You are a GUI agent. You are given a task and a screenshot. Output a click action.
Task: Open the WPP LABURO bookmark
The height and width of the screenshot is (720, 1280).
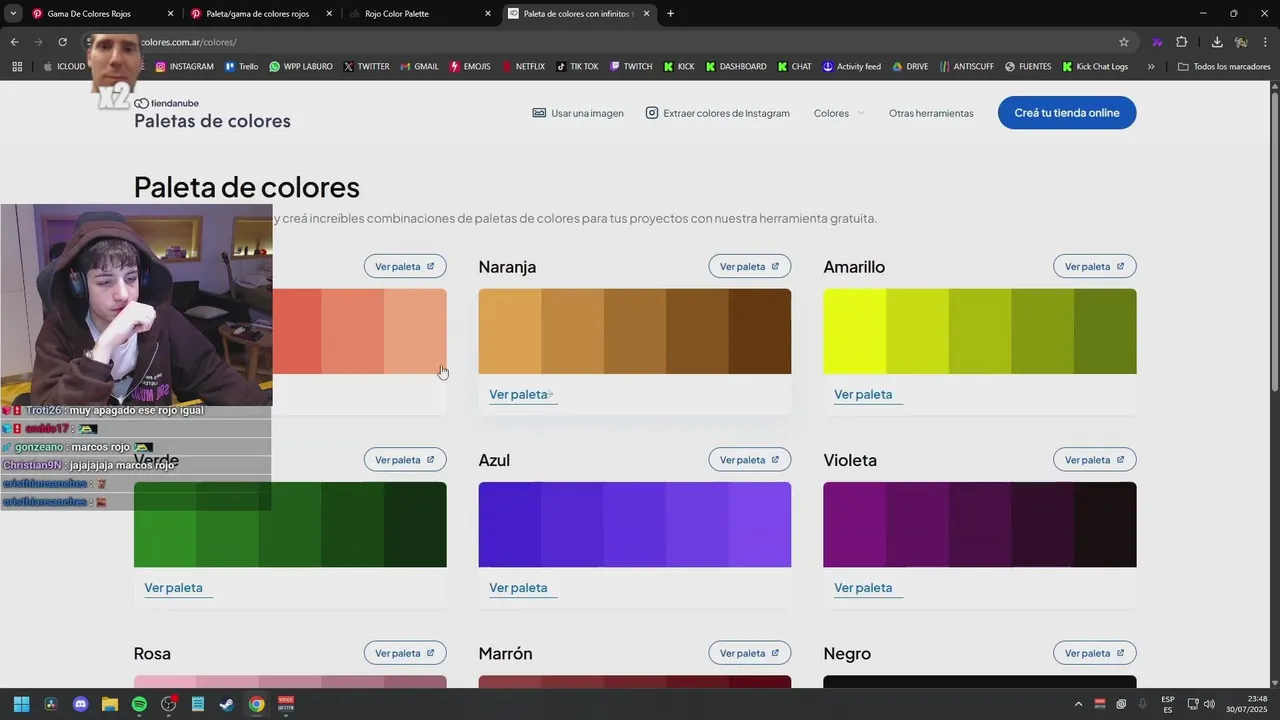[x=301, y=67]
